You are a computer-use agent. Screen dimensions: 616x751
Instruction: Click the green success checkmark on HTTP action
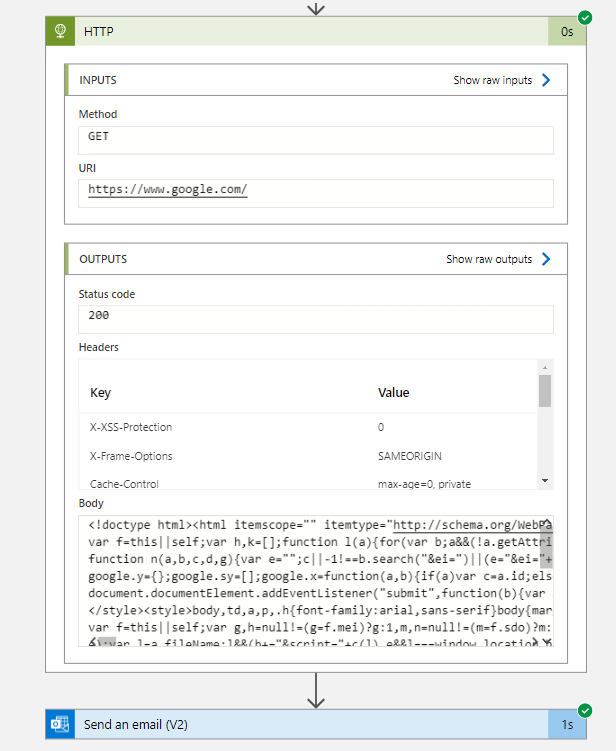point(585,18)
